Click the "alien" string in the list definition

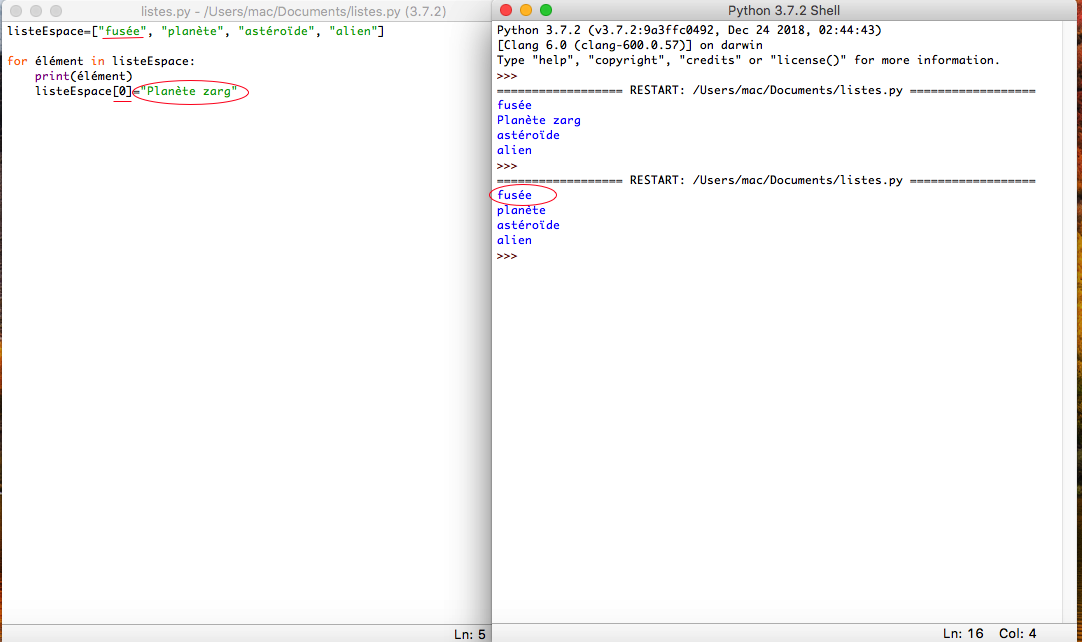[x=353, y=31]
